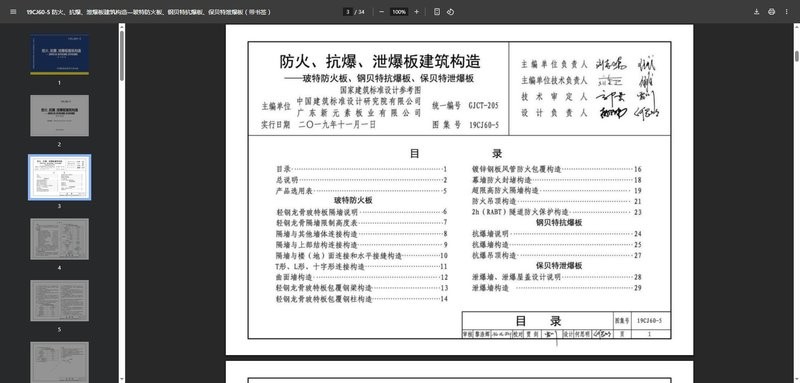
Task: Click the 镀锌钢板风管防火包覆构造 entry
Action: coord(557,169)
